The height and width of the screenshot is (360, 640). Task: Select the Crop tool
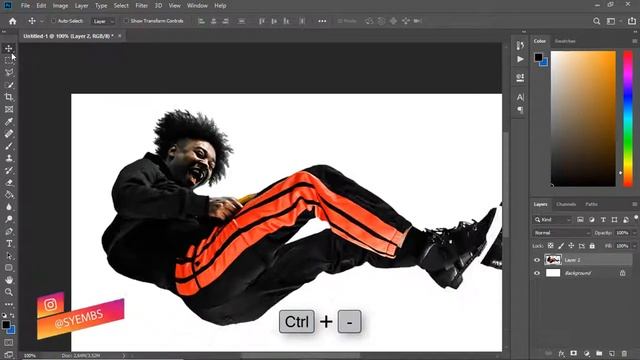point(9,97)
